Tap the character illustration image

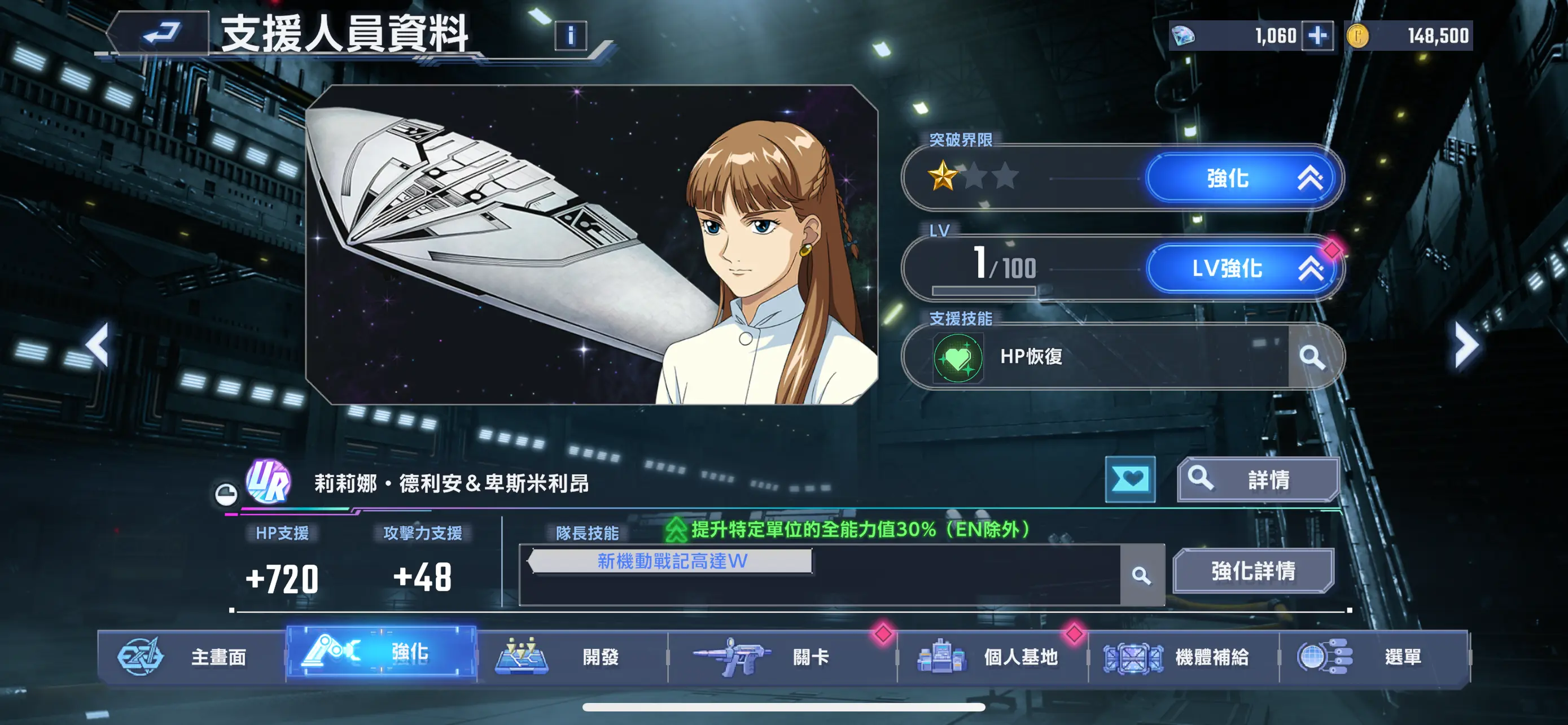coord(591,244)
